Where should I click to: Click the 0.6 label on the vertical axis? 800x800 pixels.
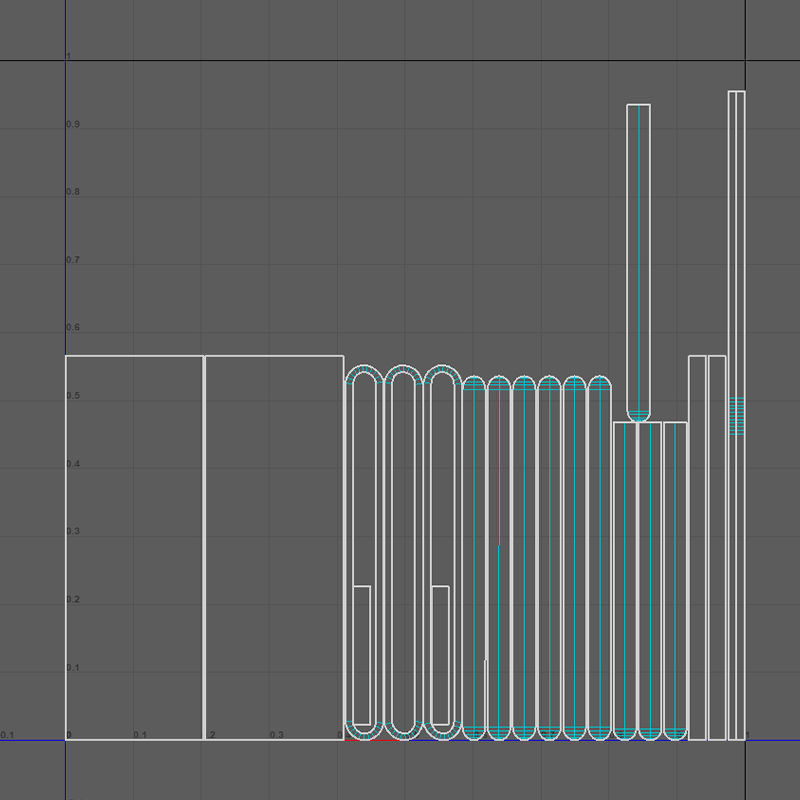(x=73, y=327)
